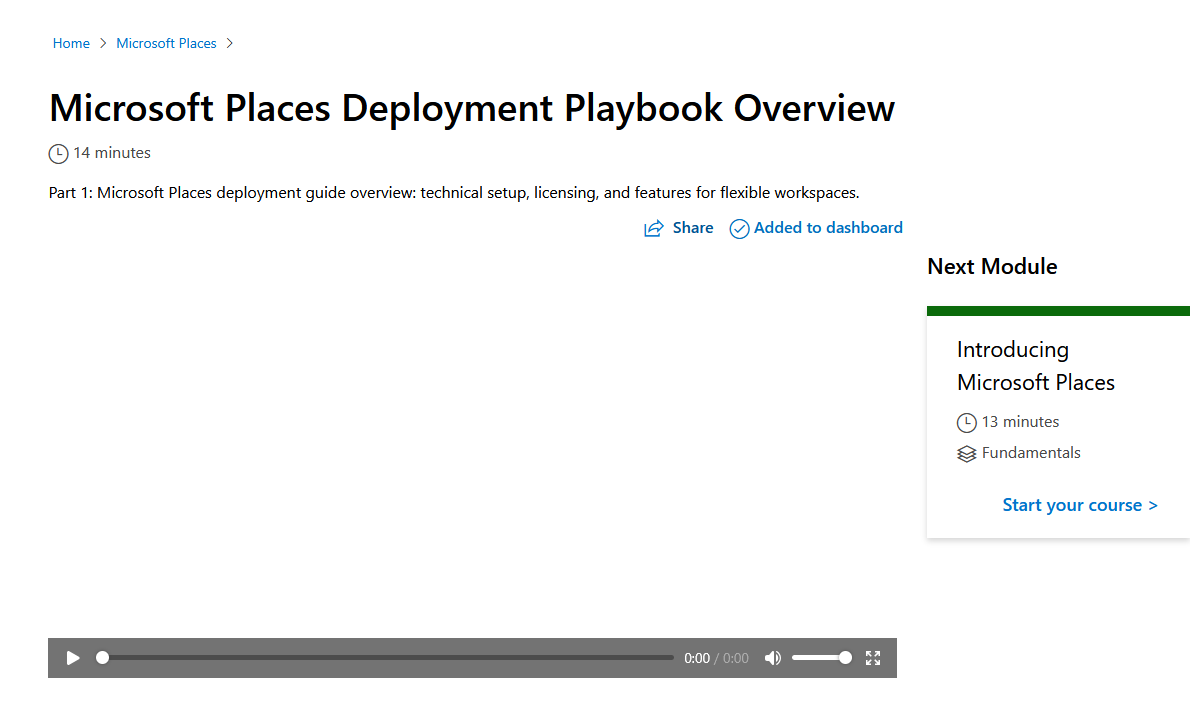Expand the breadcrumb after Microsoft Places
This screenshot has width=1190, height=702.
230,43
